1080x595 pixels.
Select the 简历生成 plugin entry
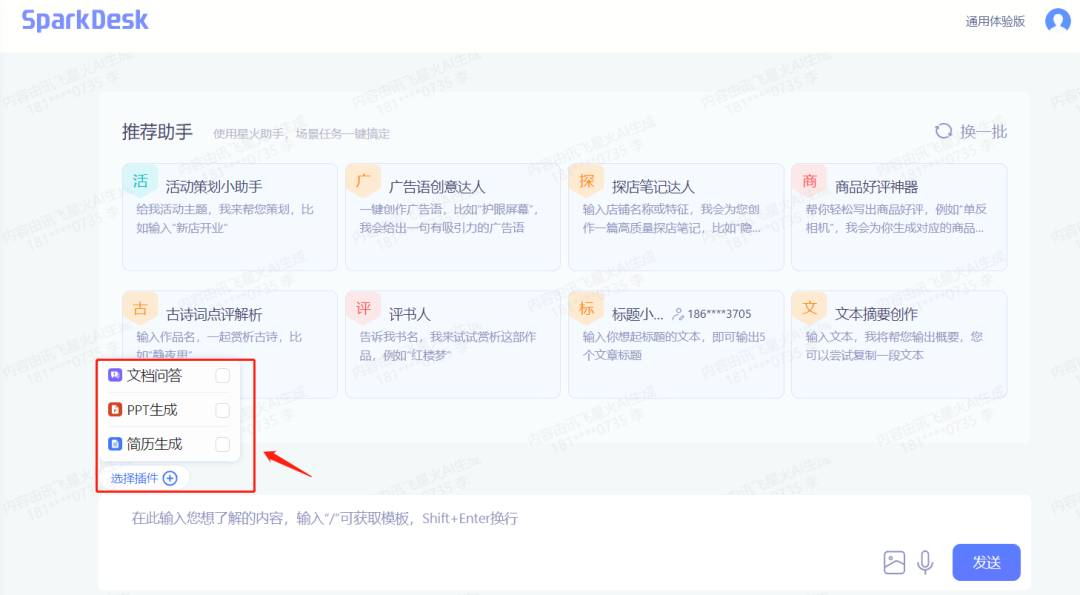169,444
